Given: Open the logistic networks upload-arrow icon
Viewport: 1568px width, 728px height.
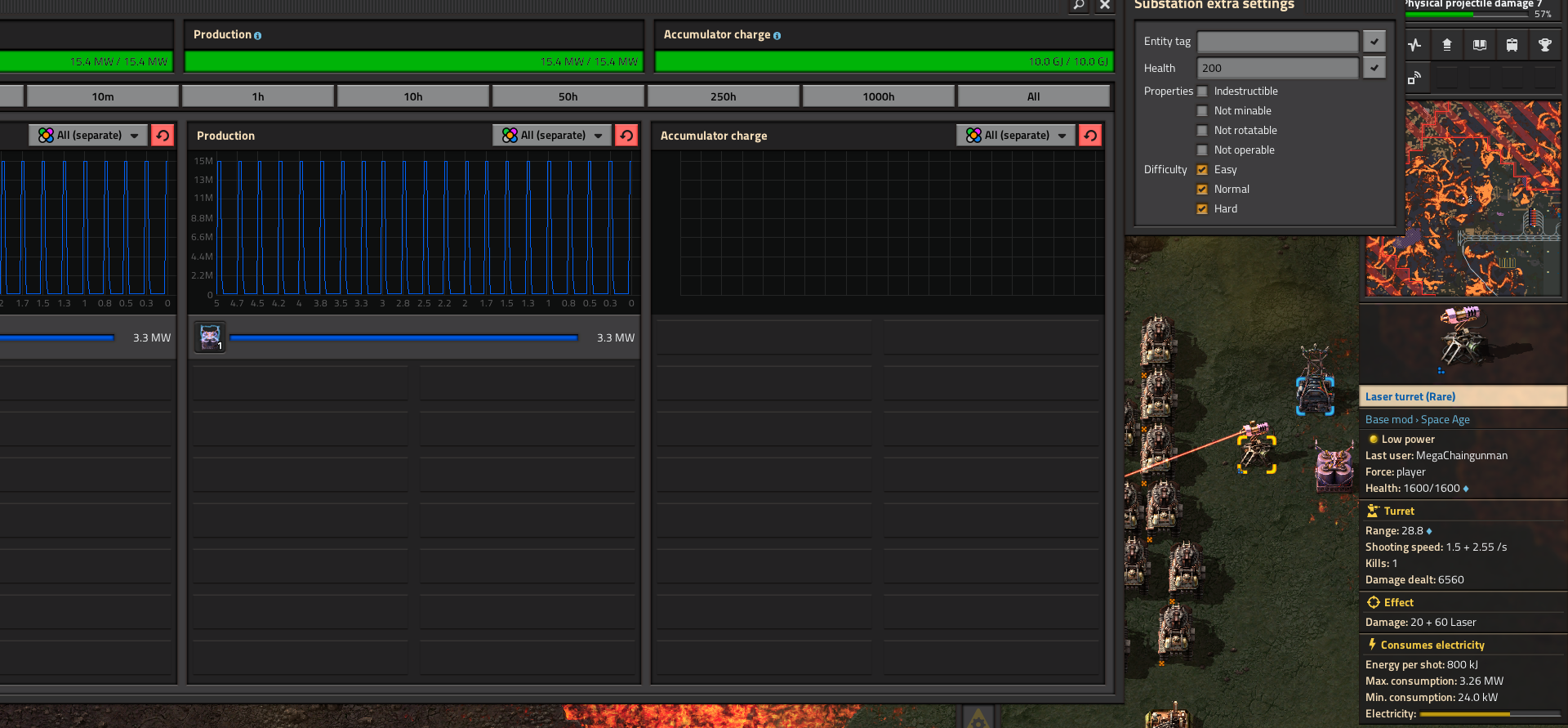Looking at the screenshot, I should pos(1447,45).
